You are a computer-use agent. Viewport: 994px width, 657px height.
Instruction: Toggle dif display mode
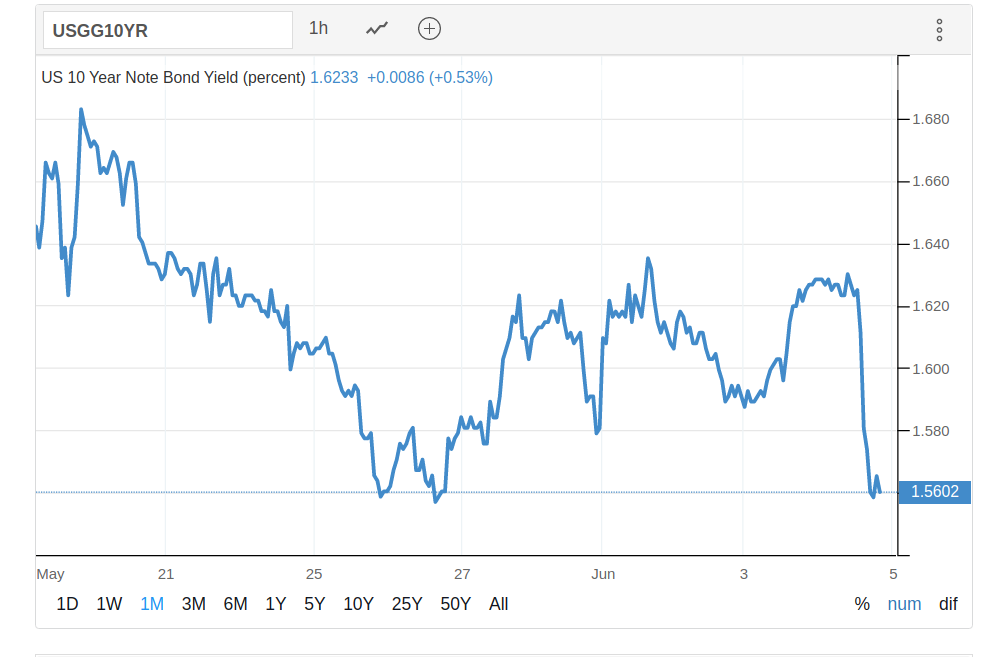pyautogui.click(x=948, y=604)
